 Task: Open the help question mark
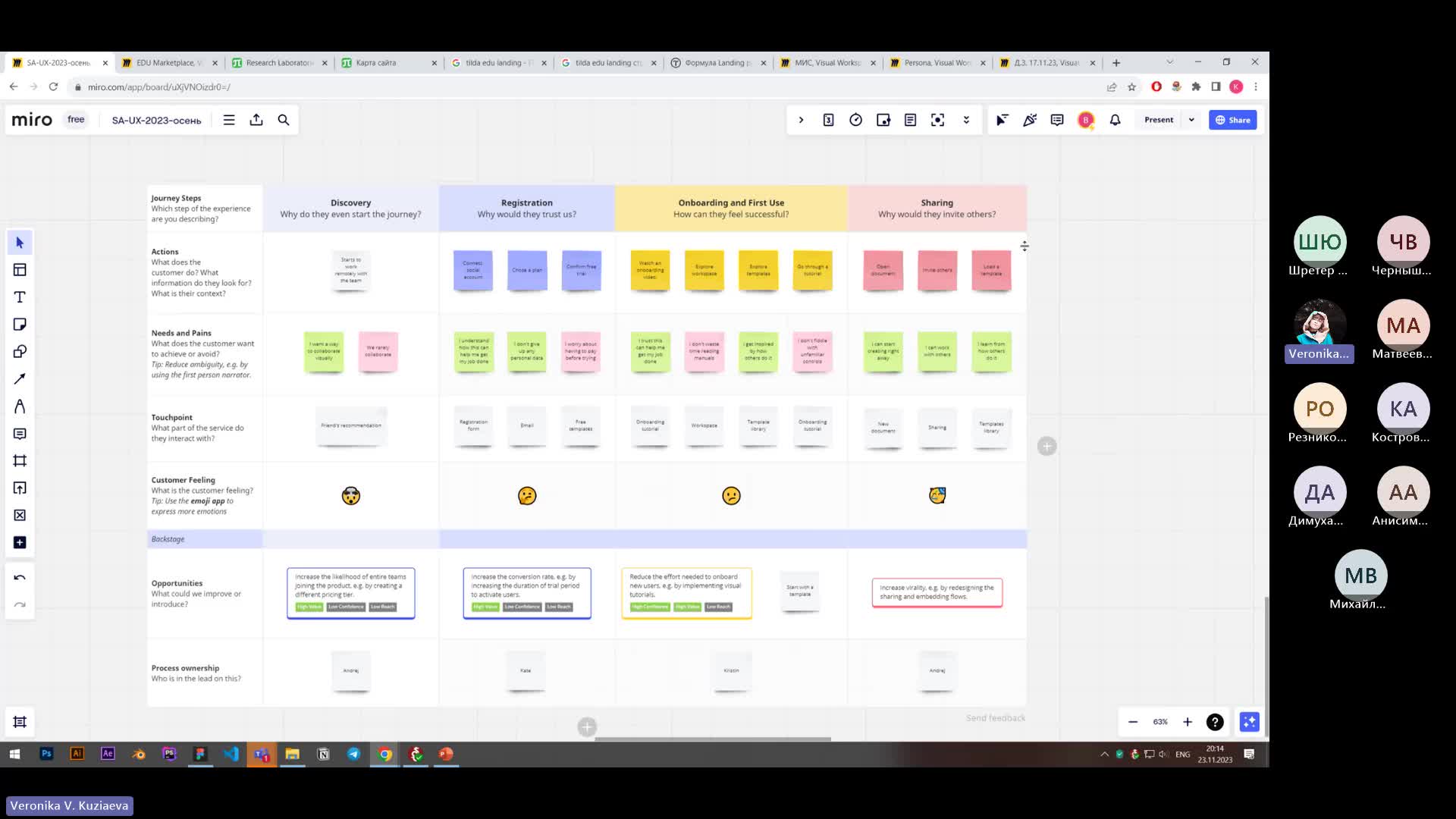pyautogui.click(x=1215, y=722)
